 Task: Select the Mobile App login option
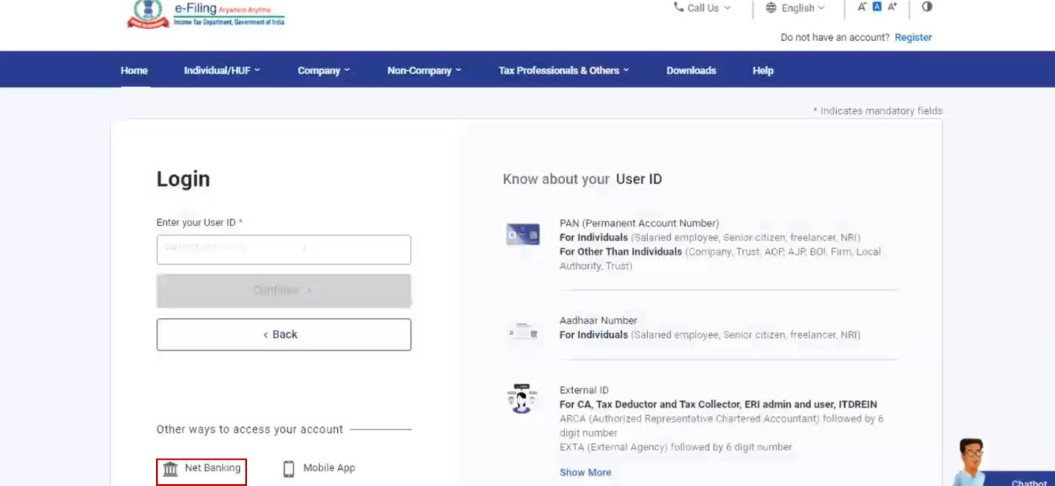(x=319, y=468)
